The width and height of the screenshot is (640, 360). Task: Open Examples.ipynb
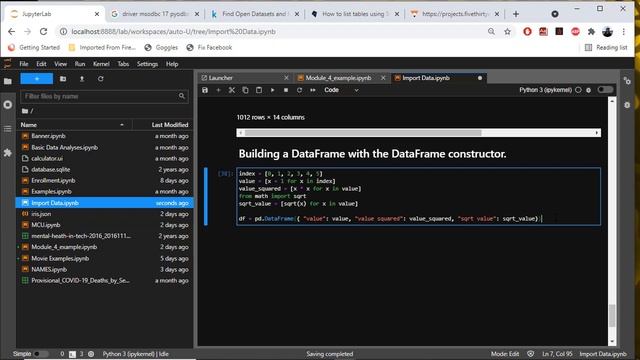104,191
